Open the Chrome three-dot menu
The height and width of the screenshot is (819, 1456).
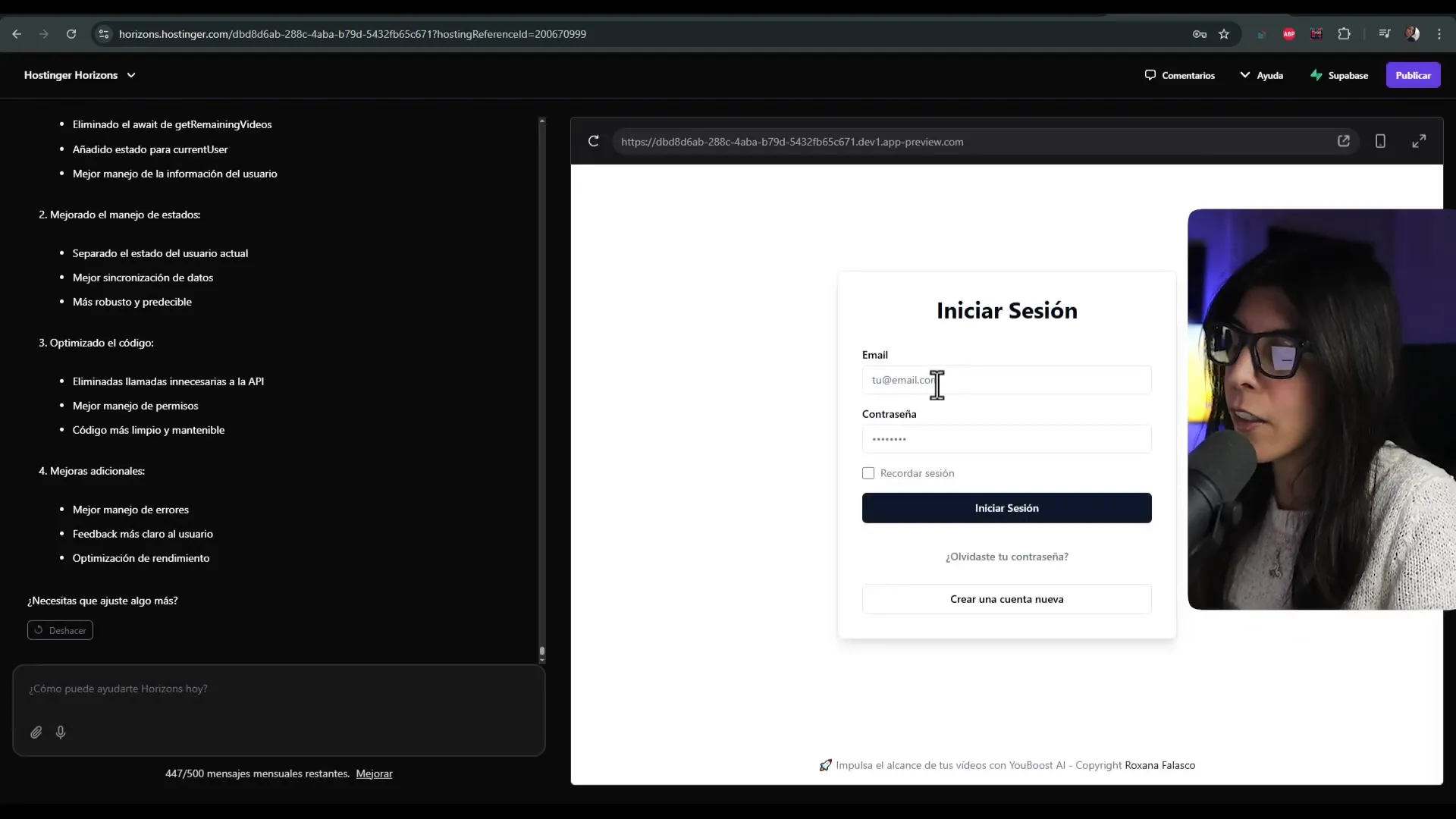coord(1439,34)
